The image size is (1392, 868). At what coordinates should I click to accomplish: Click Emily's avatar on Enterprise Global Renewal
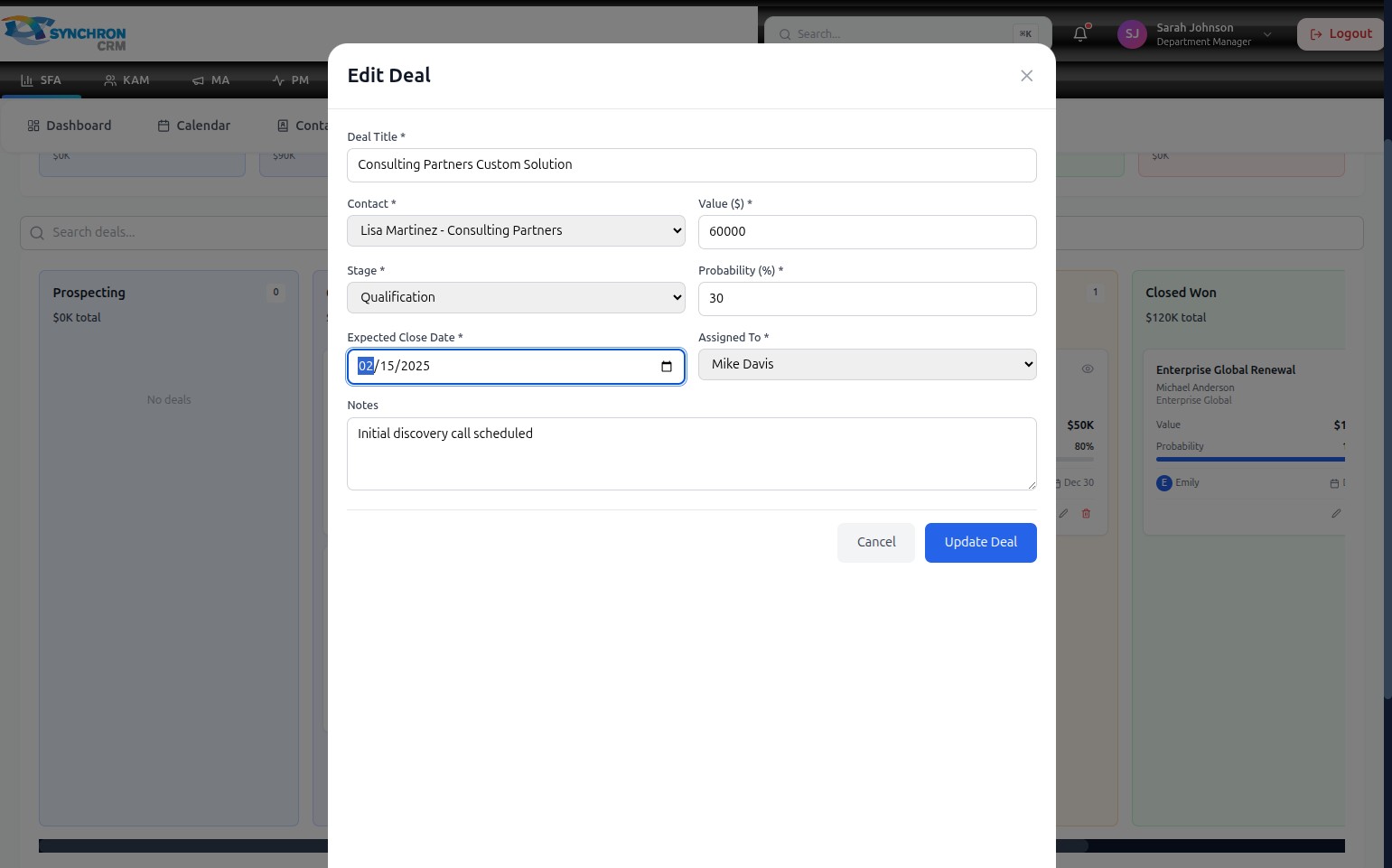pos(1164,483)
